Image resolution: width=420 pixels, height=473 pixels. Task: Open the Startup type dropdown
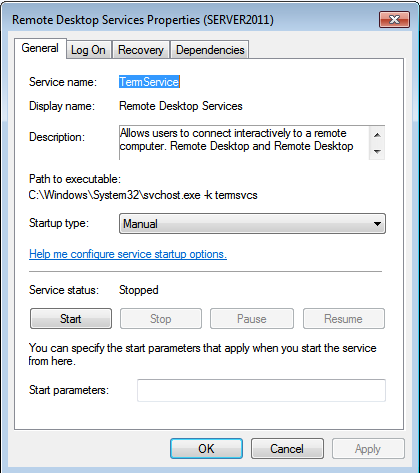pos(252,224)
